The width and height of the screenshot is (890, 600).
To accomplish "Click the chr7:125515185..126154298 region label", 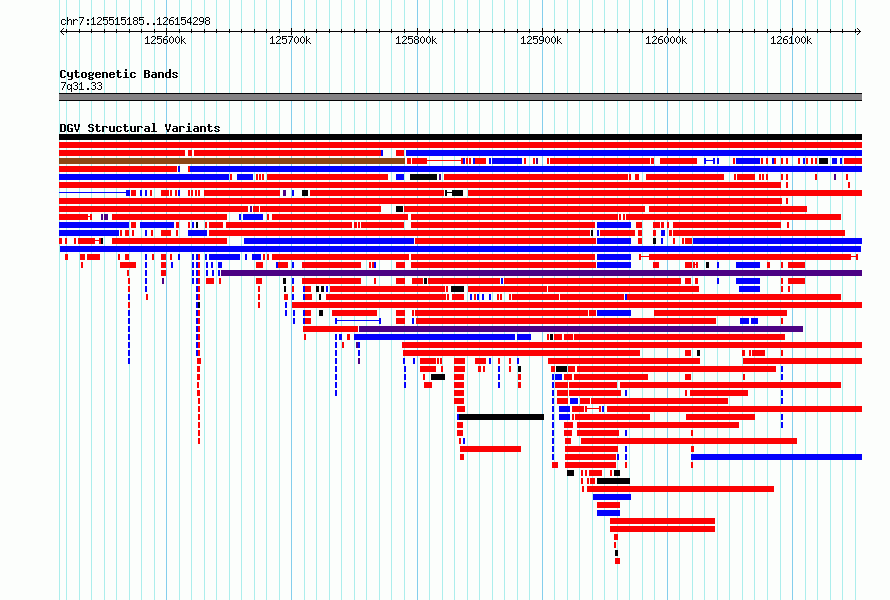I will [135, 21].
